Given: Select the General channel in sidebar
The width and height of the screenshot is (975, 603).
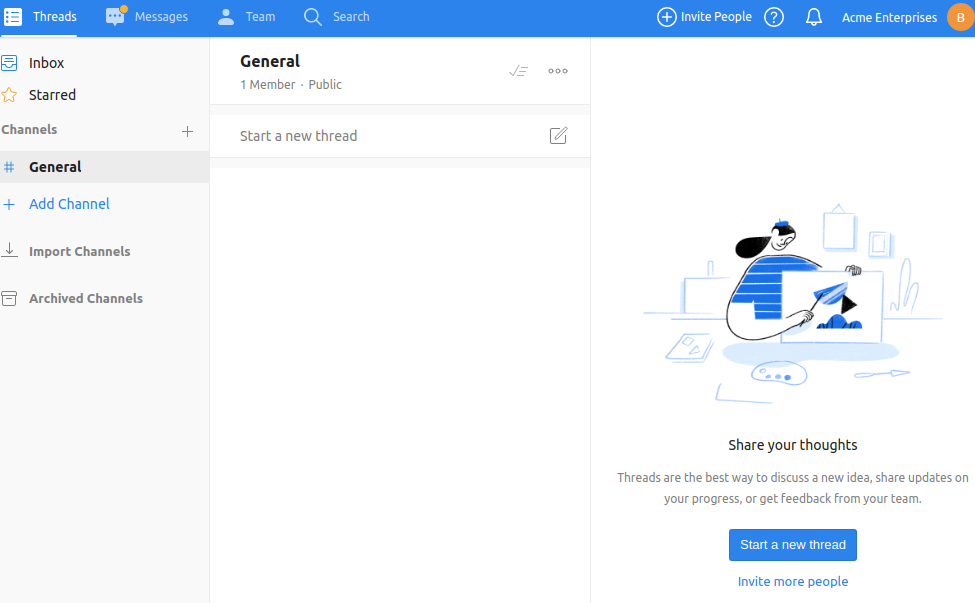Looking at the screenshot, I should [55, 167].
